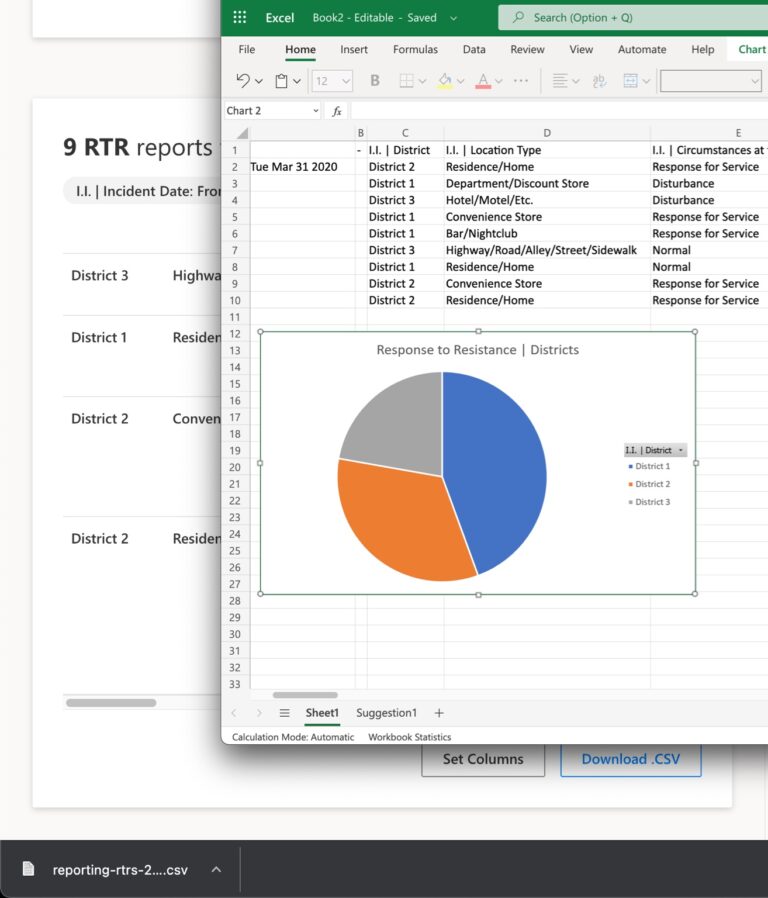Screen dimensions: 768x898
Task: Click the Paste clipboard icon
Action: point(282,81)
